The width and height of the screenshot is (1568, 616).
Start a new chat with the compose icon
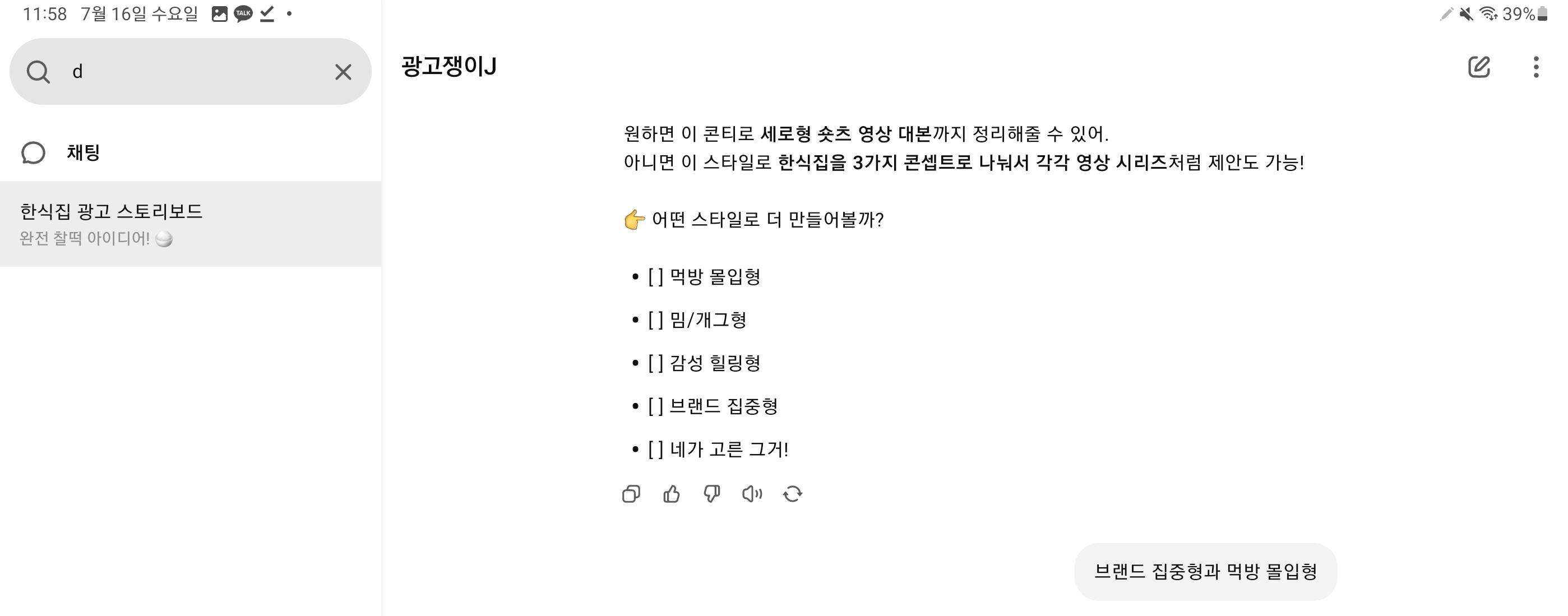point(1478,67)
